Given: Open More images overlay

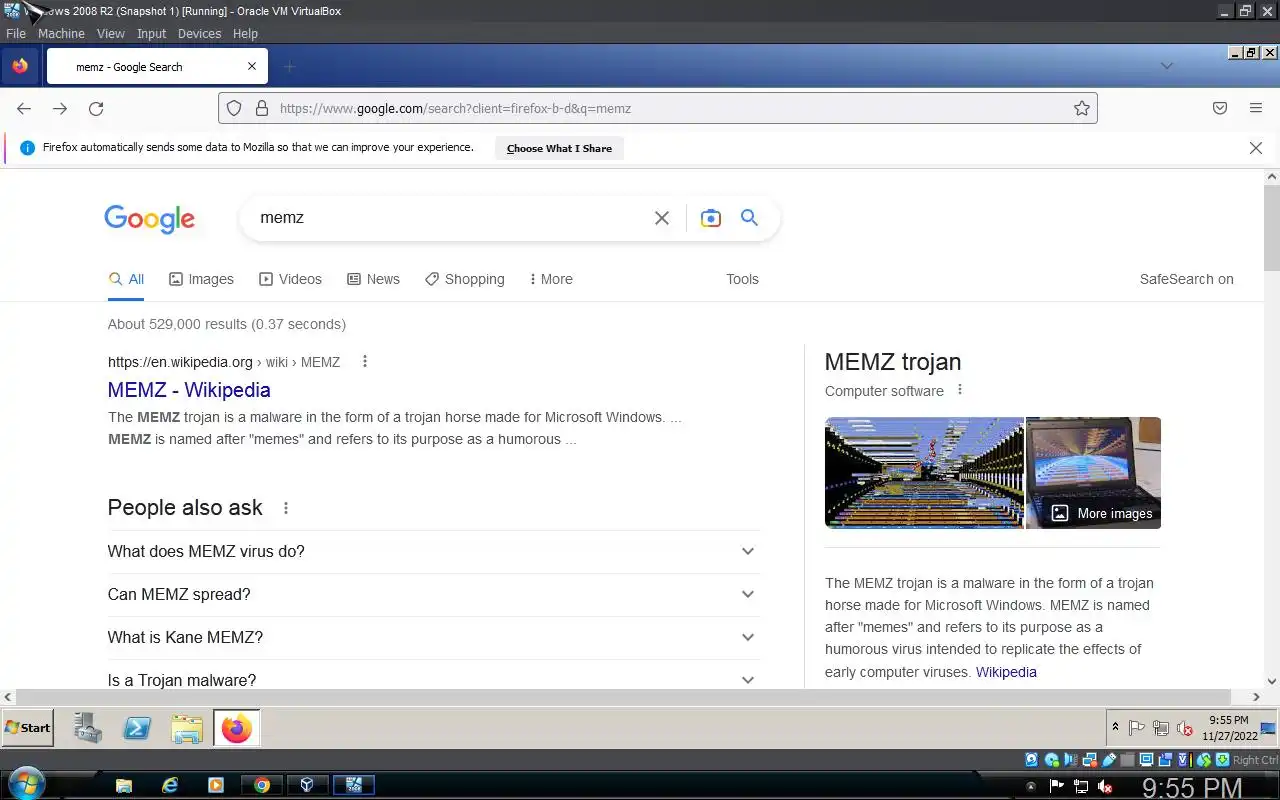Looking at the screenshot, I should point(1101,513).
